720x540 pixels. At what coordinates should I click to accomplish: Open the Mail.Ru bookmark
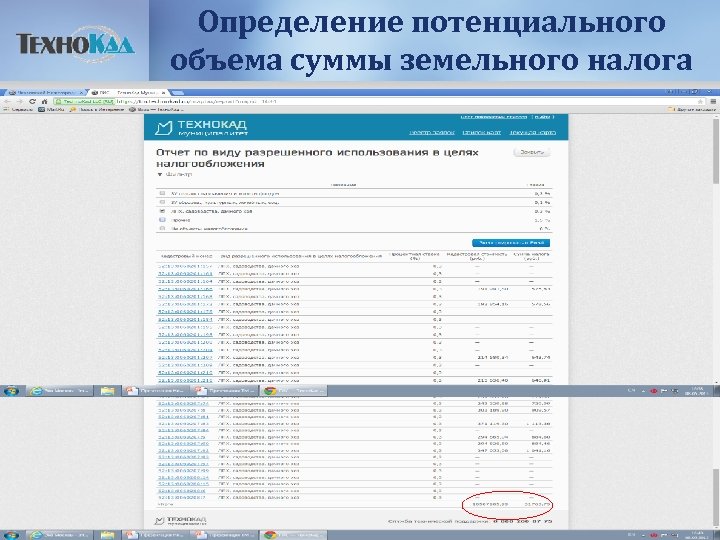click(51, 110)
